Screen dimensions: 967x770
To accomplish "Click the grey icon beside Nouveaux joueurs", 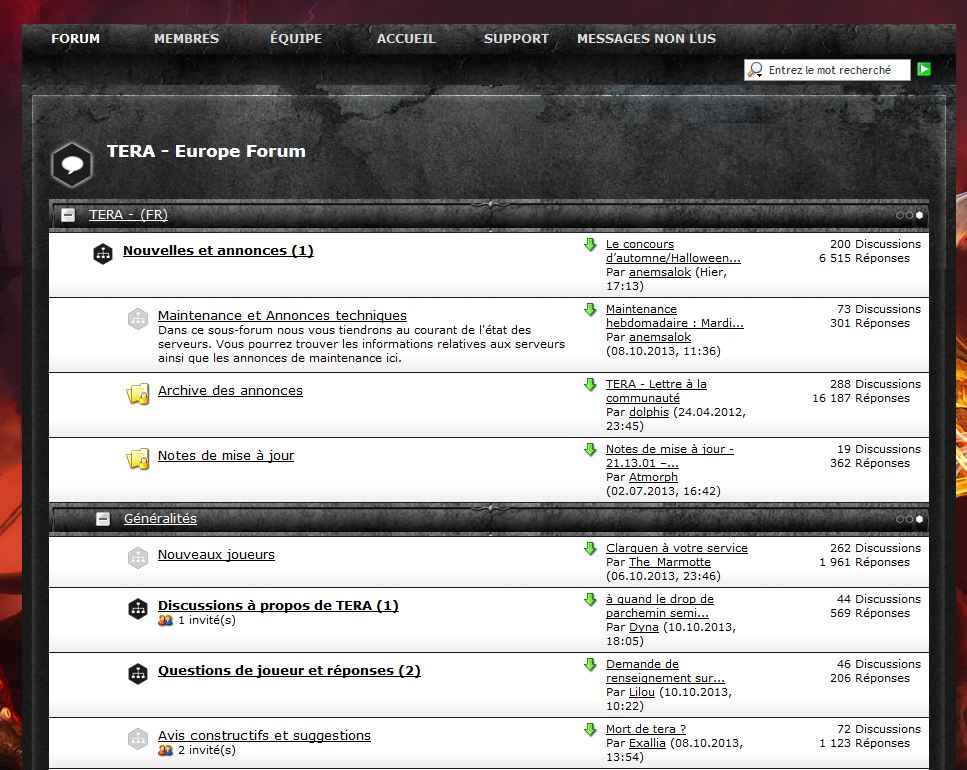I will [138, 558].
